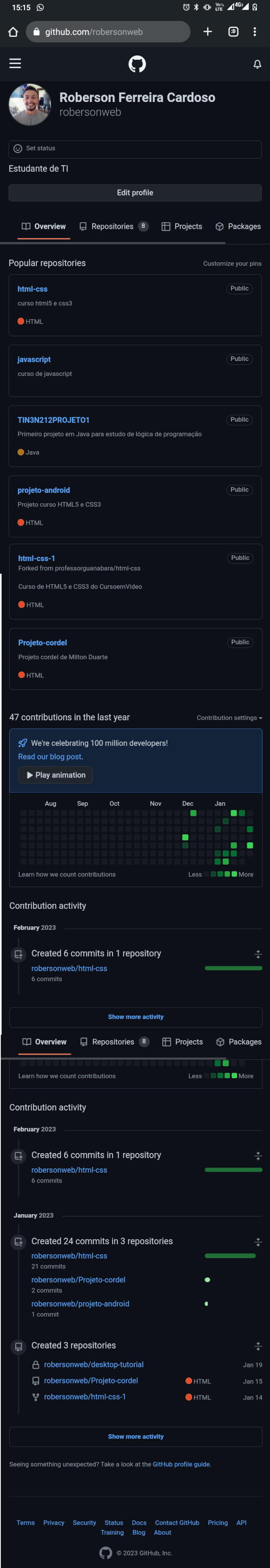Screen dimensions: 270x1568
Task: Open the Projeto-cordel pinned repository
Action: [x=43, y=643]
